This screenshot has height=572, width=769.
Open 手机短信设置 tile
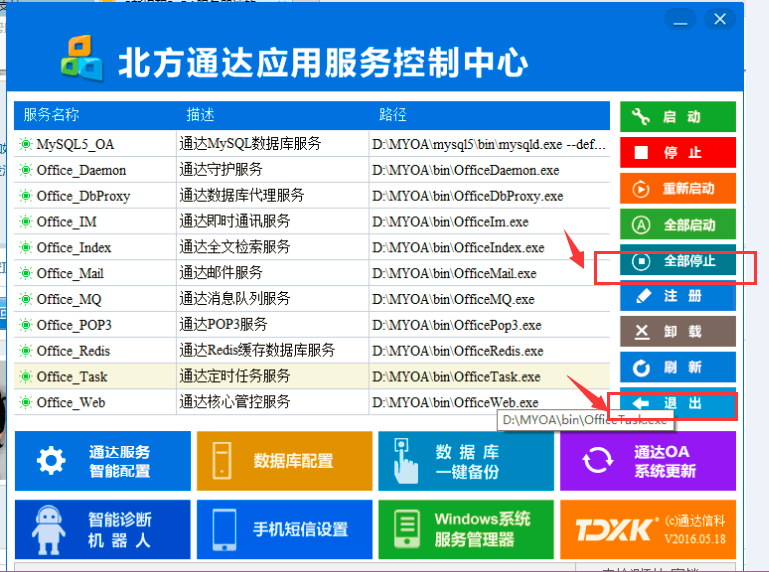click(284, 530)
